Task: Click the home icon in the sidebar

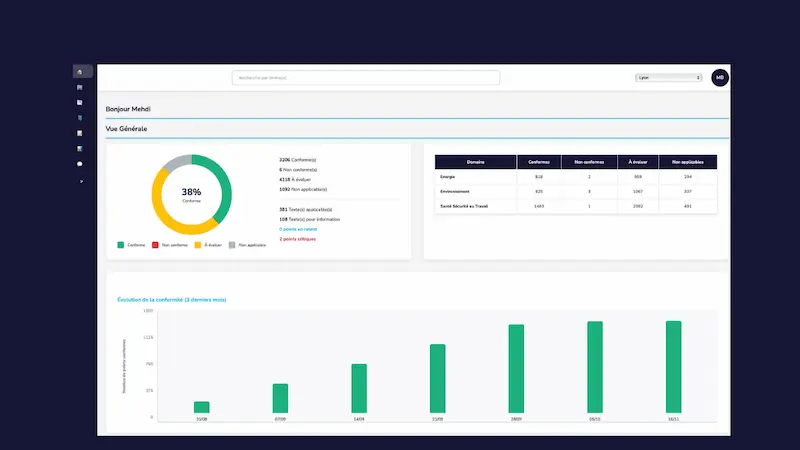Action: 79,71
